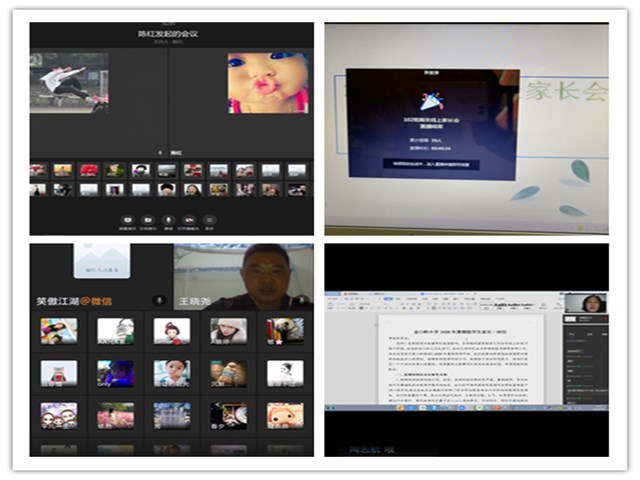Toggle microphone icon on 王晓尧 video tile
640x480 pixels.
point(302,301)
